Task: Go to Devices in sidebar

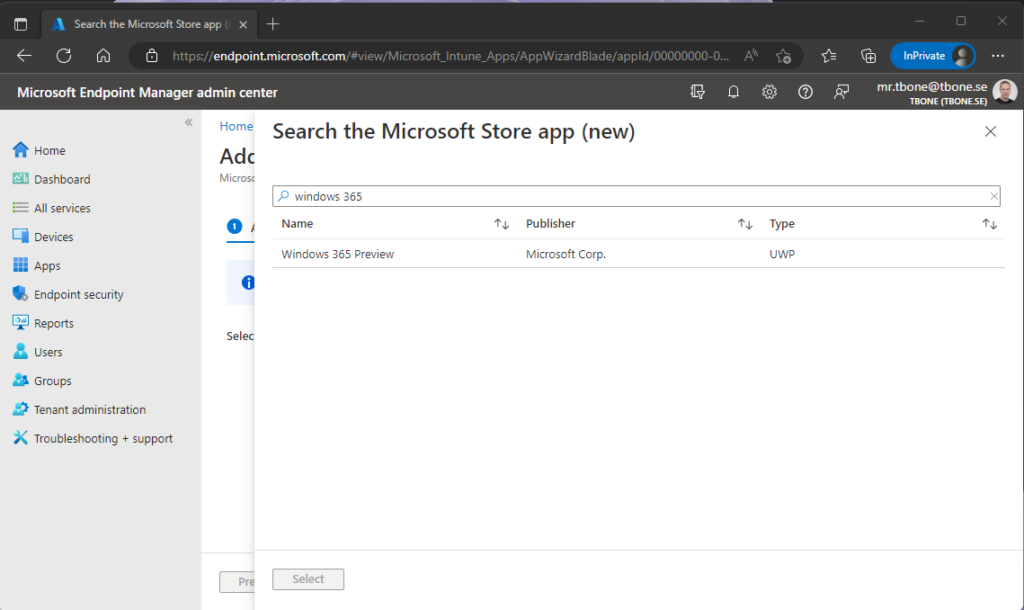Action: [43, 236]
